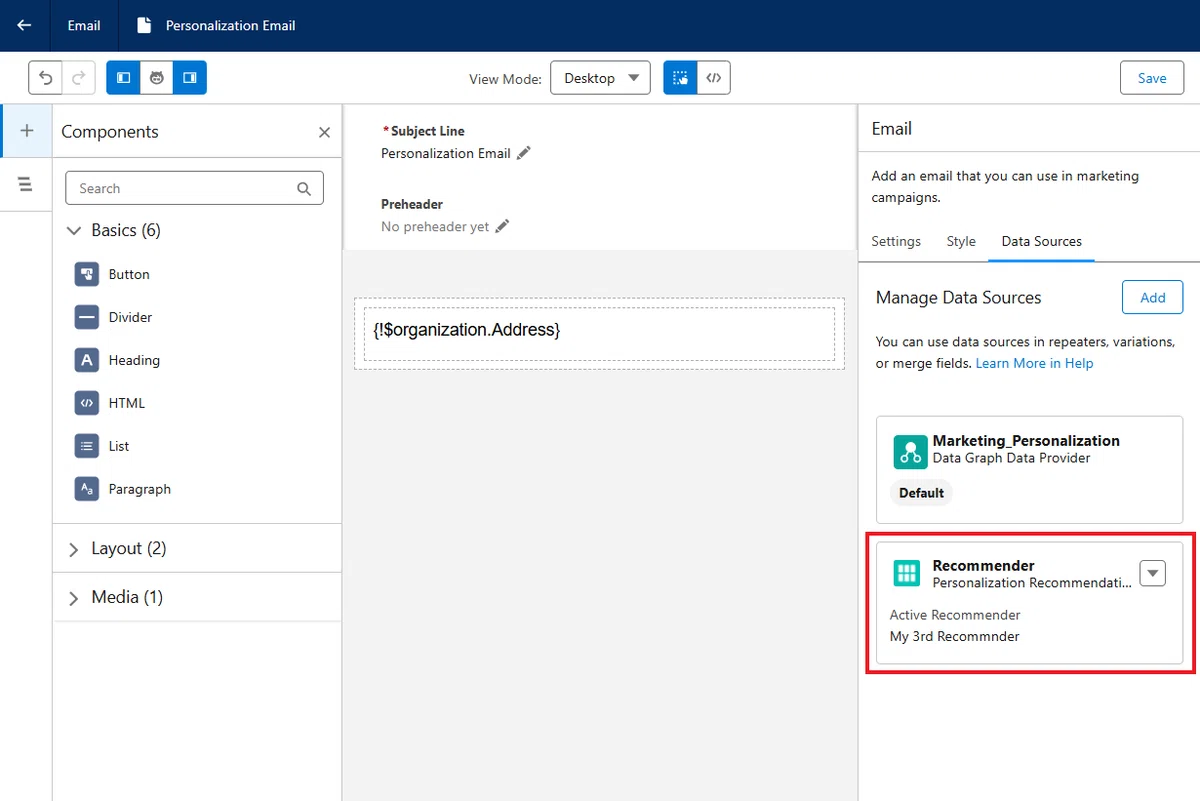1200x801 pixels.
Task: Click the Marketing_Personalization data graph icon
Action: tap(910, 452)
